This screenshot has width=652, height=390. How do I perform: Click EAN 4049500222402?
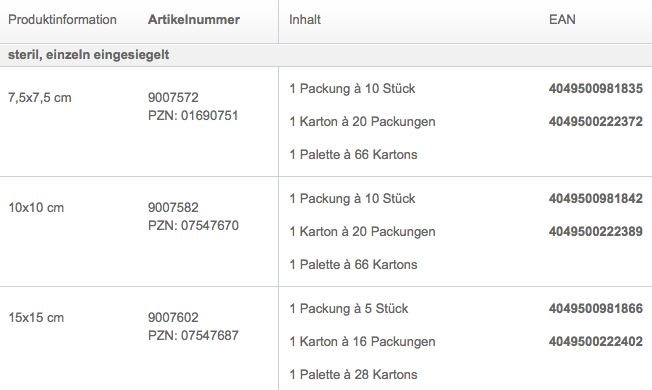pos(595,341)
